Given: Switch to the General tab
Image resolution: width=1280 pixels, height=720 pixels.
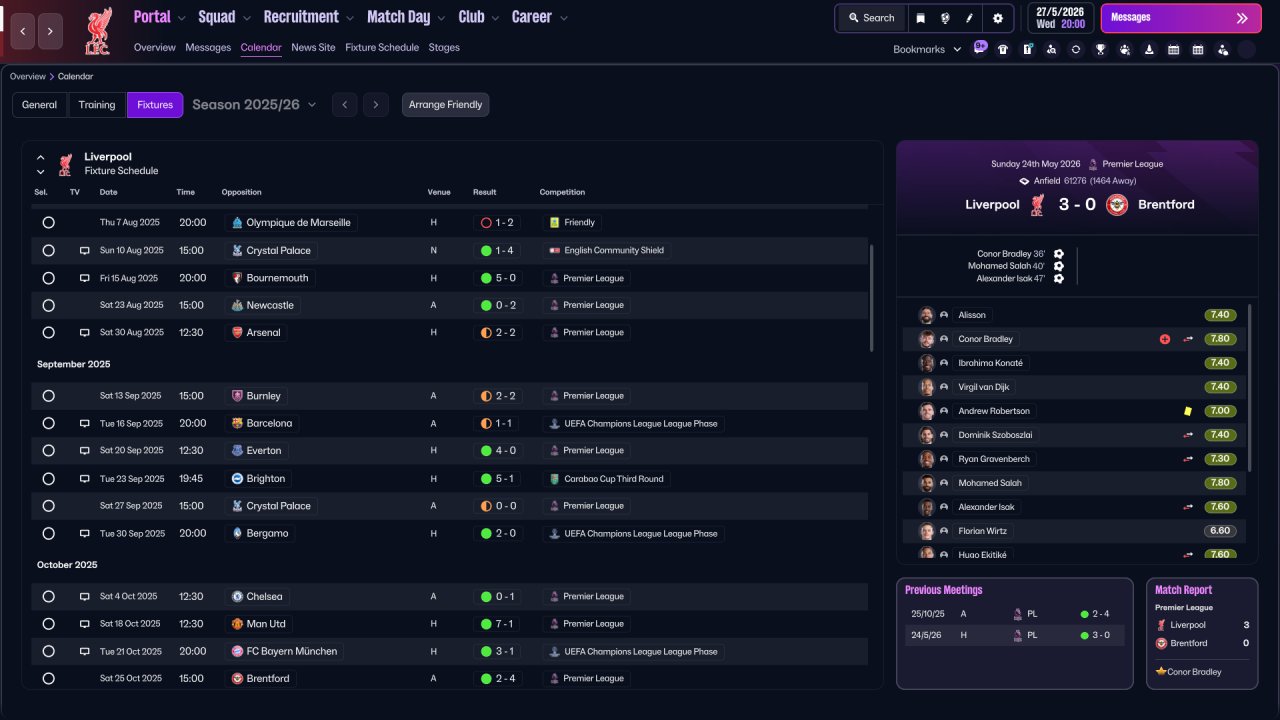Looking at the screenshot, I should pos(40,105).
